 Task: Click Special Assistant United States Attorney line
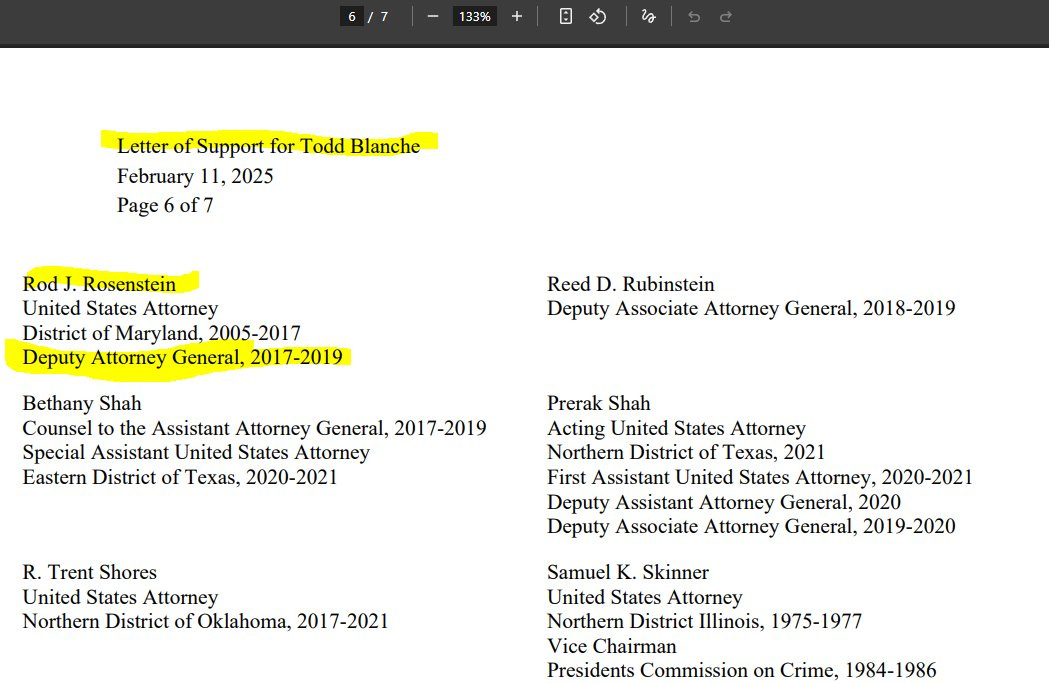pos(196,452)
